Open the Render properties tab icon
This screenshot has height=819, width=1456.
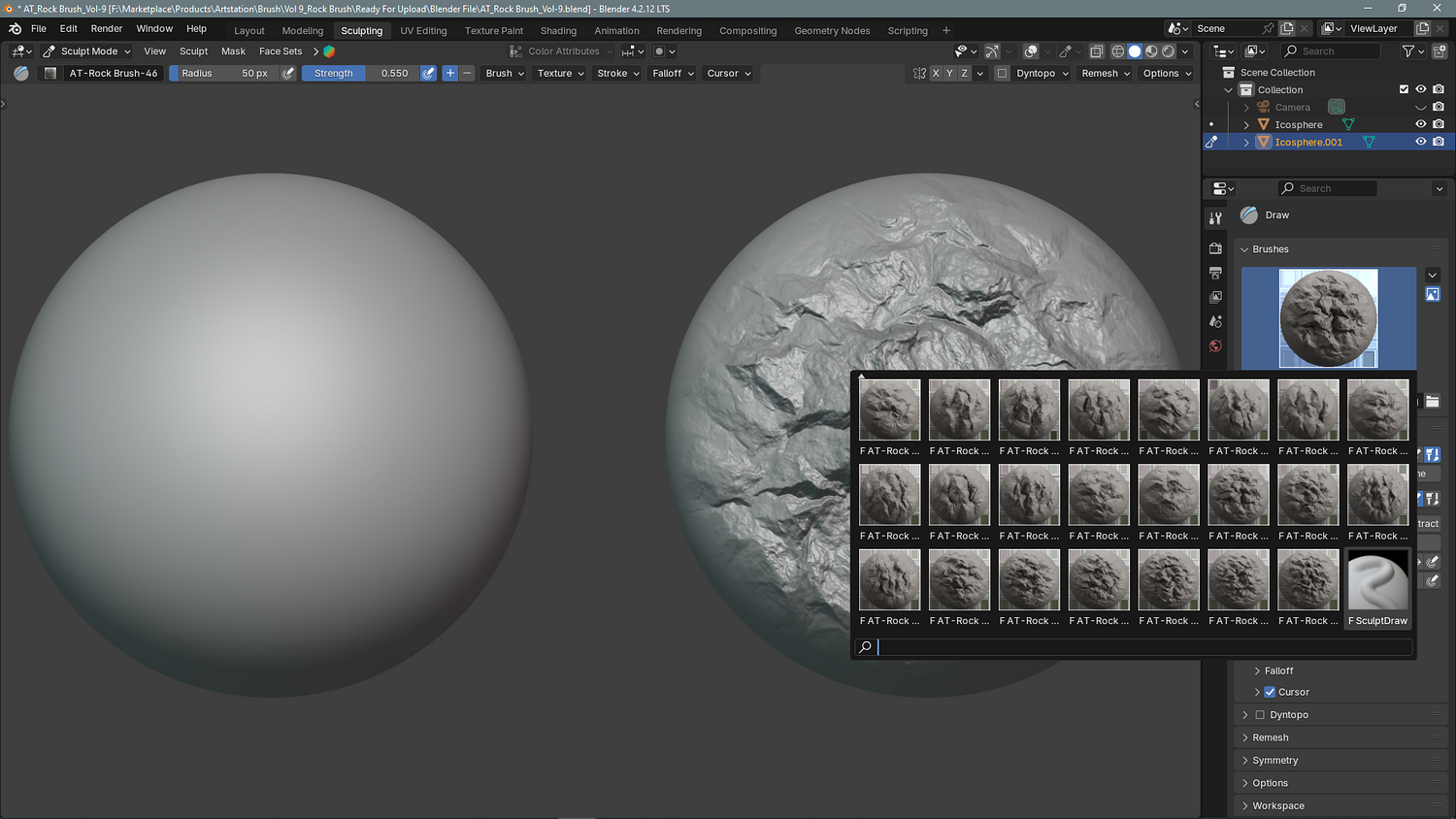pos(1215,248)
